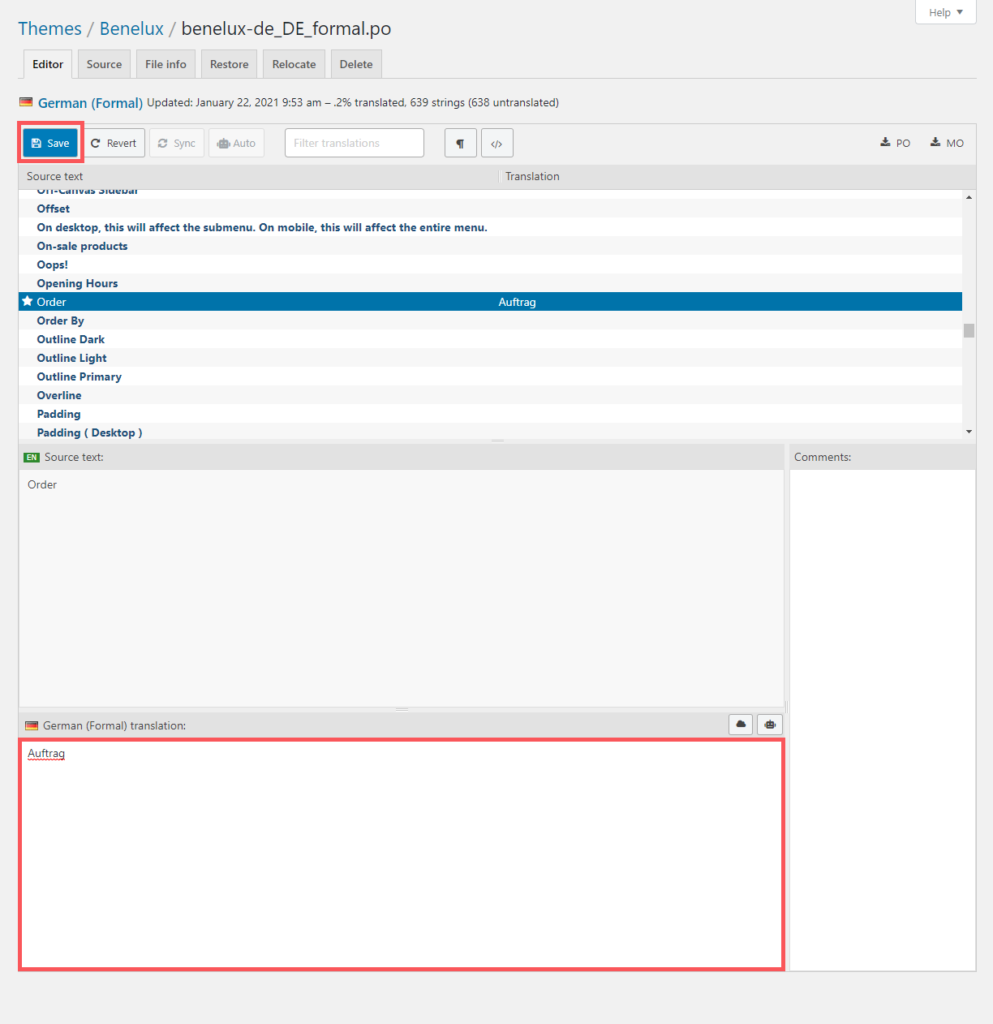Switch to the Source tab

click(104, 64)
